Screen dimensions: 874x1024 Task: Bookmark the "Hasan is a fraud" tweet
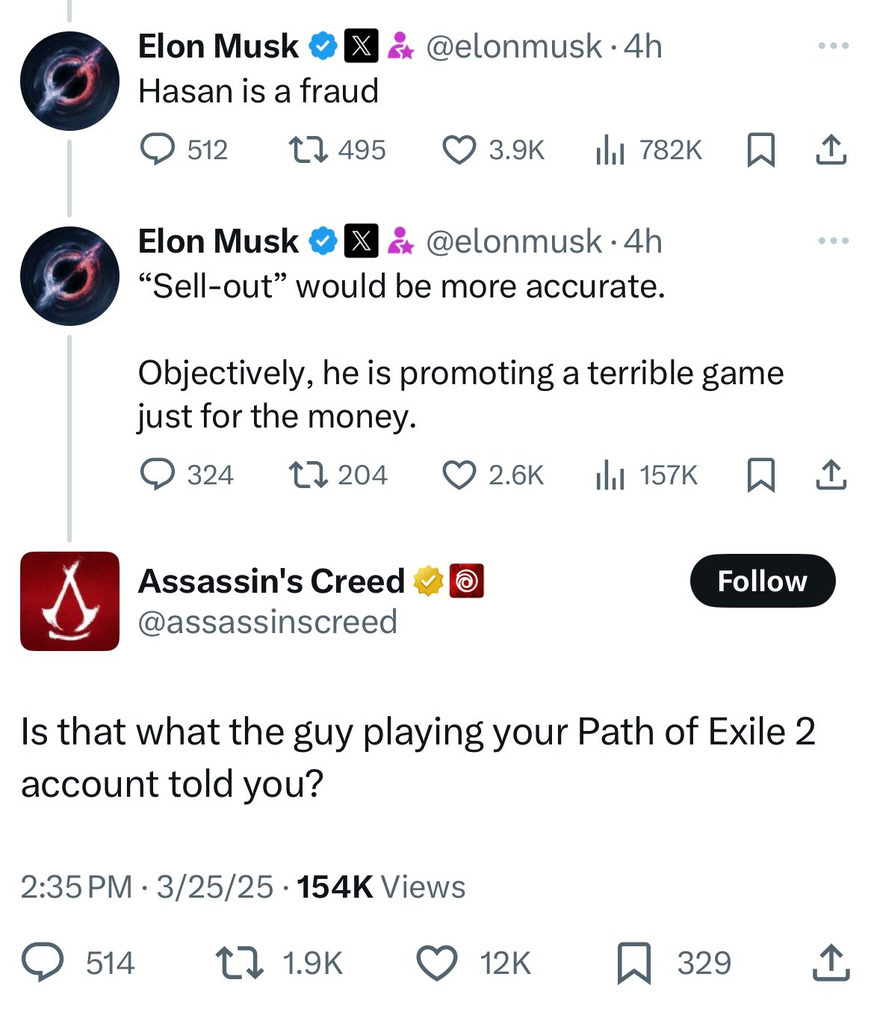760,150
